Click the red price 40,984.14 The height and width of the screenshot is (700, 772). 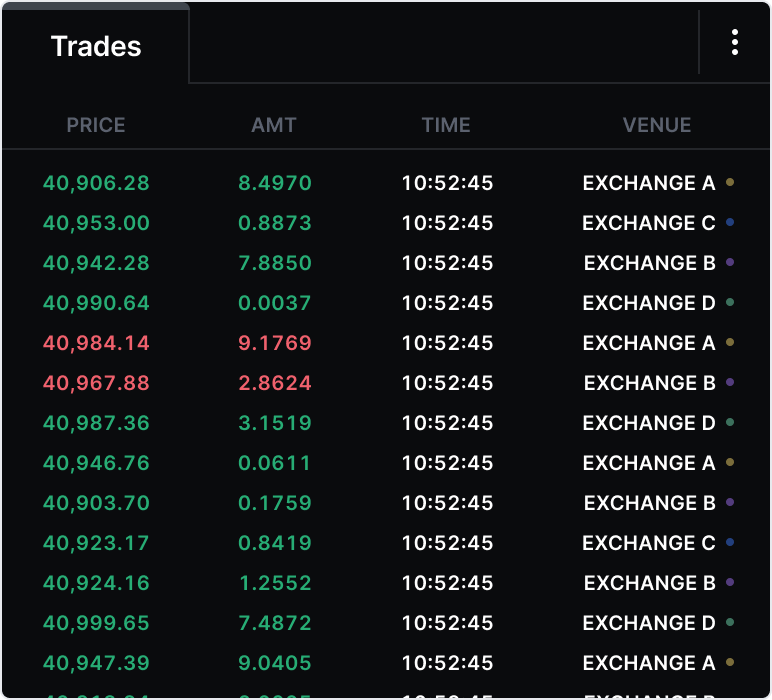coord(96,343)
